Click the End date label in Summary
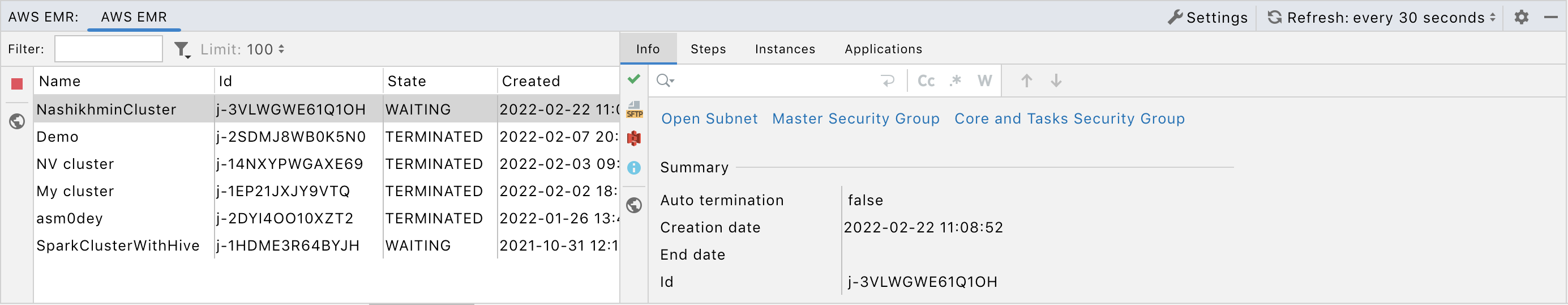This screenshot has width=1568, height=305. pyautogui.click(x=693, y=255)
